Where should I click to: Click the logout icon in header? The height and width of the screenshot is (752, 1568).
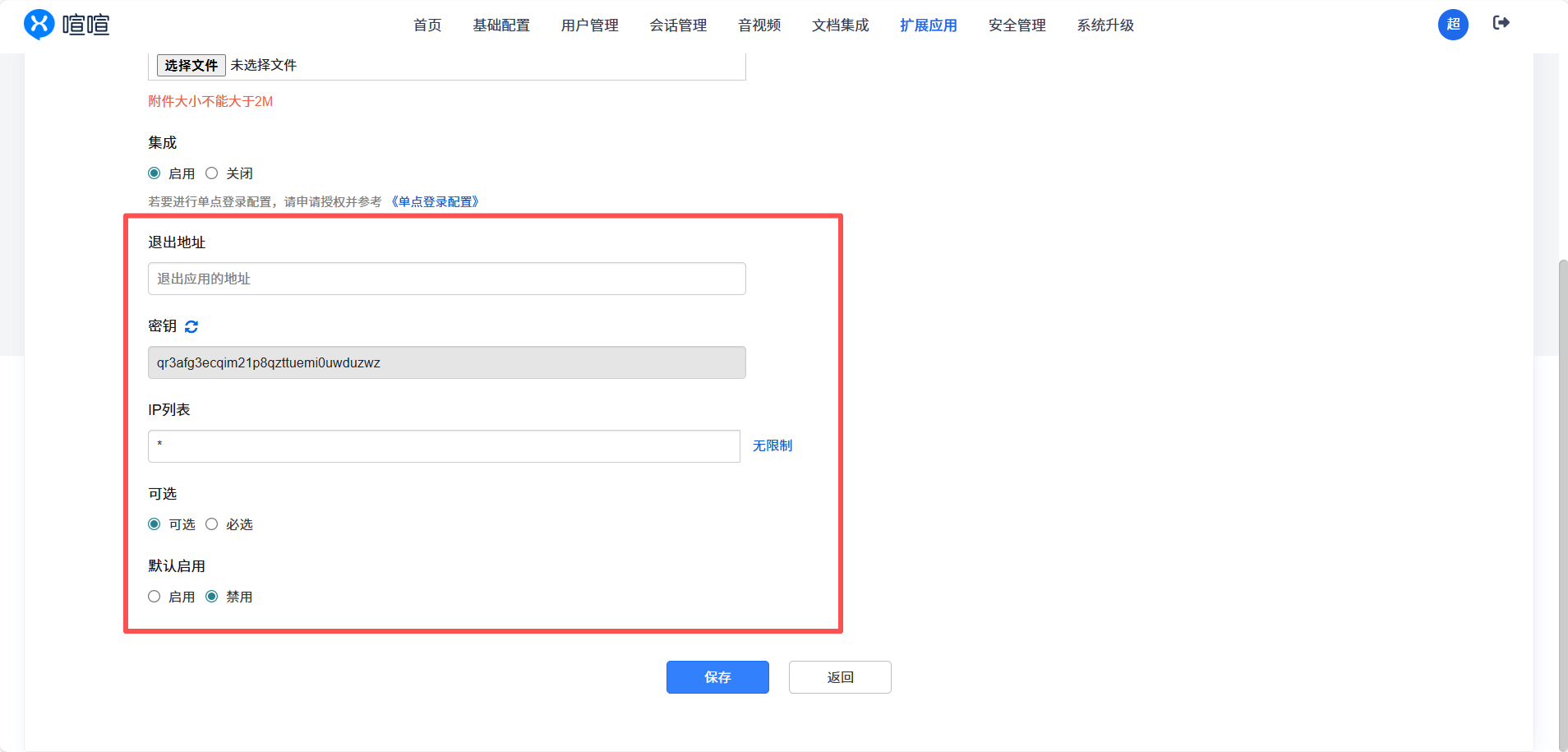pyautogui.click(x=1501, y=23)
